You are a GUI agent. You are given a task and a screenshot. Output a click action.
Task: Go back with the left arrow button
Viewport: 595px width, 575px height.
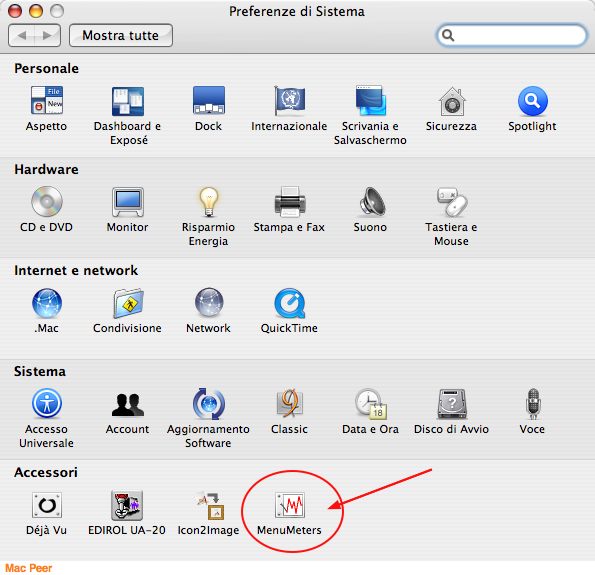21,35
